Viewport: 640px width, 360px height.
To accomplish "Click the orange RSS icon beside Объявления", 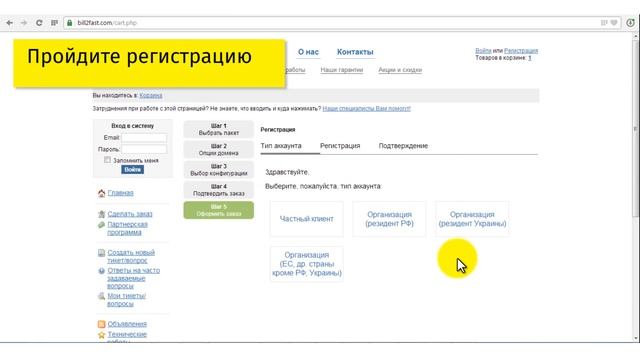I will 102,324.
